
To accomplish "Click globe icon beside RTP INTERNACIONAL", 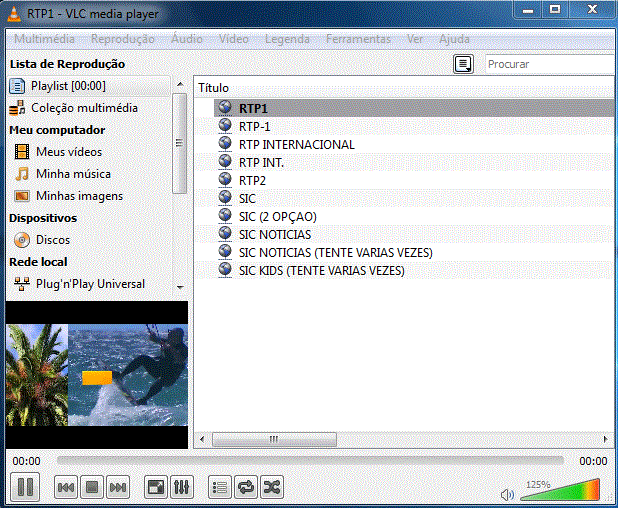I will click(x=225, y=143).
